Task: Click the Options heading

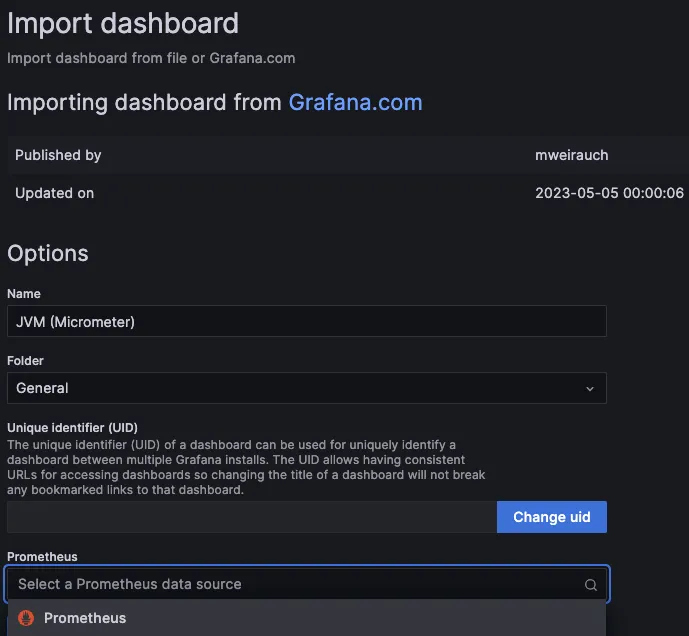Action: point(47,254)
